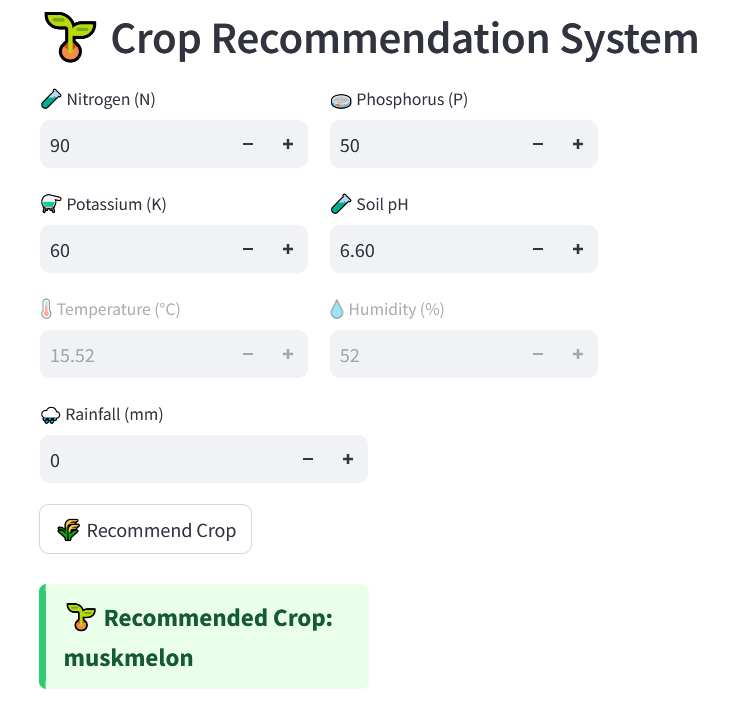This screenshot has height=709, width=736.
Task: Reduce Rainfall with the minus icon
Action: [x=308, y=460]
